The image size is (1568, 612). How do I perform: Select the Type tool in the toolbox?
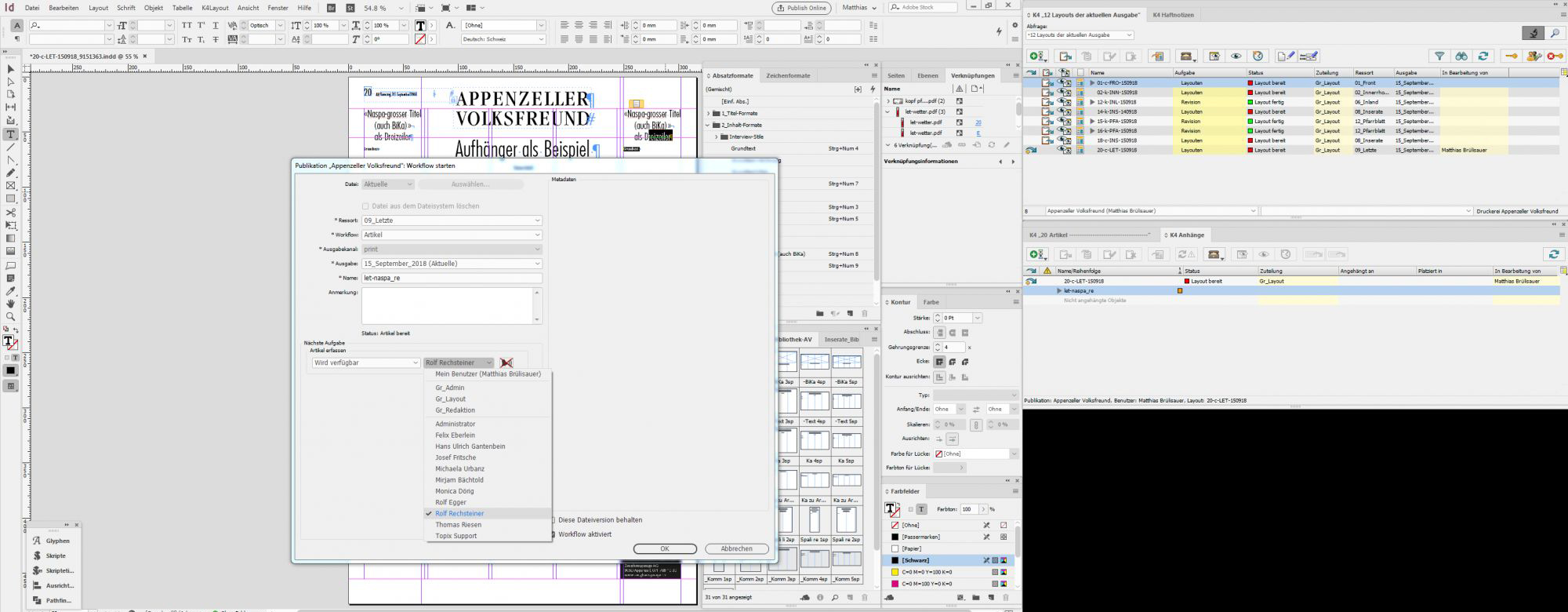[11, 134]
